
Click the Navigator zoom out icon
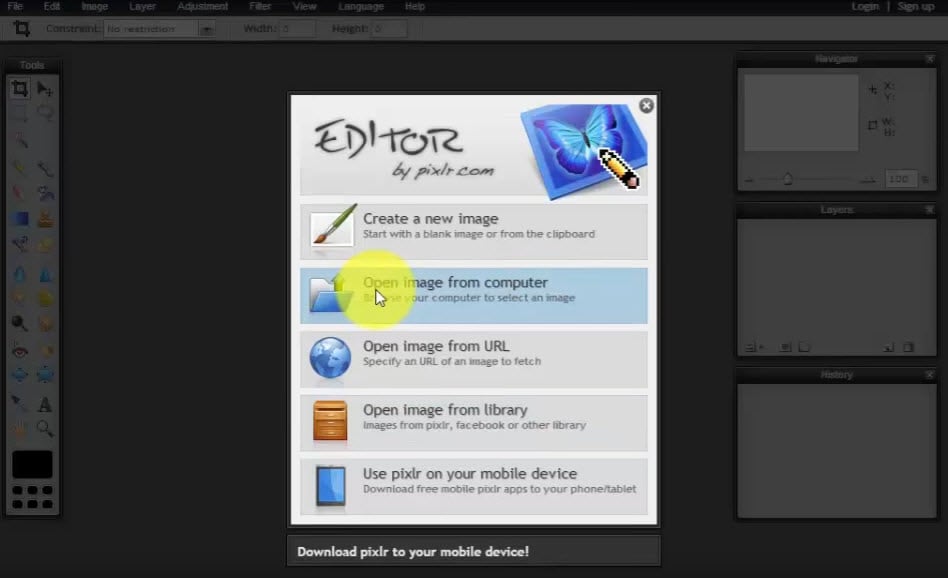click(749, 180)
